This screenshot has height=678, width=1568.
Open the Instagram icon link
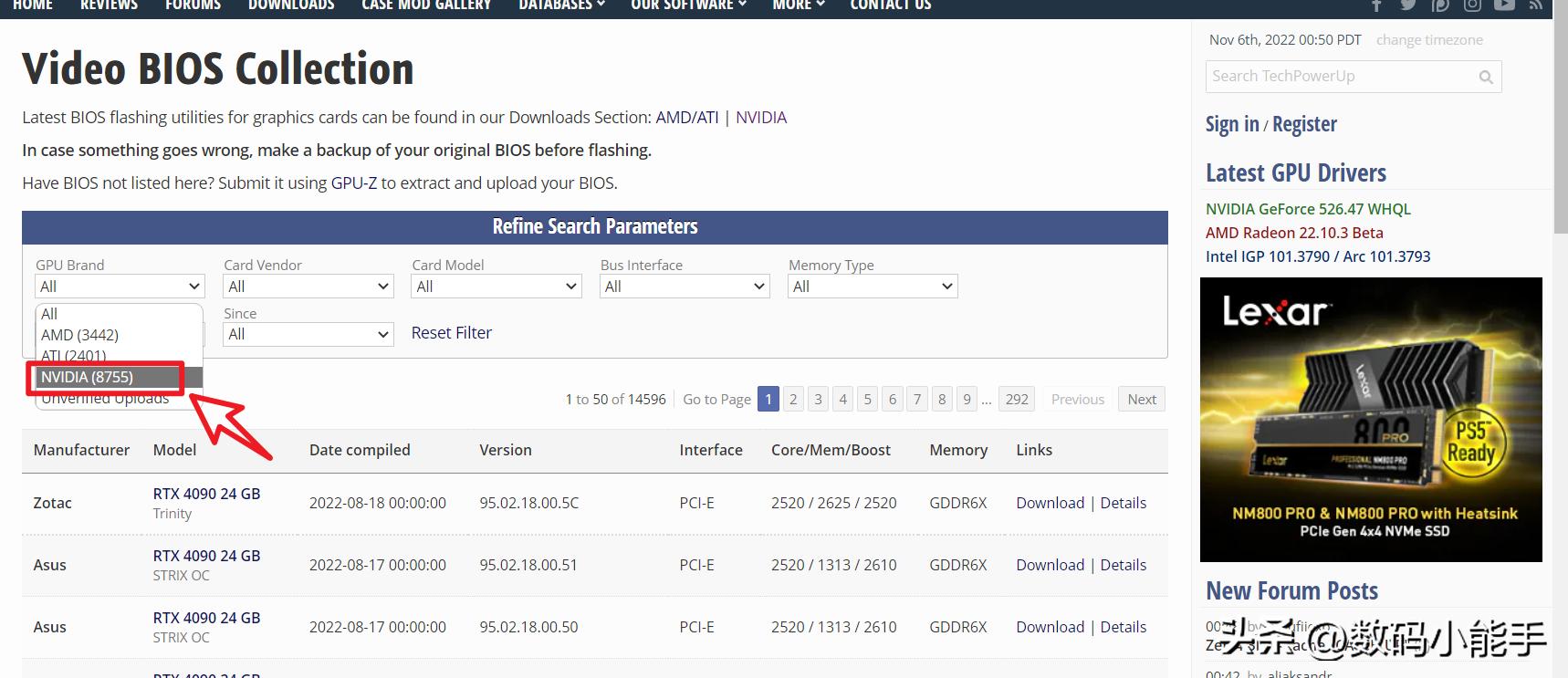(x=1472, y=5)
